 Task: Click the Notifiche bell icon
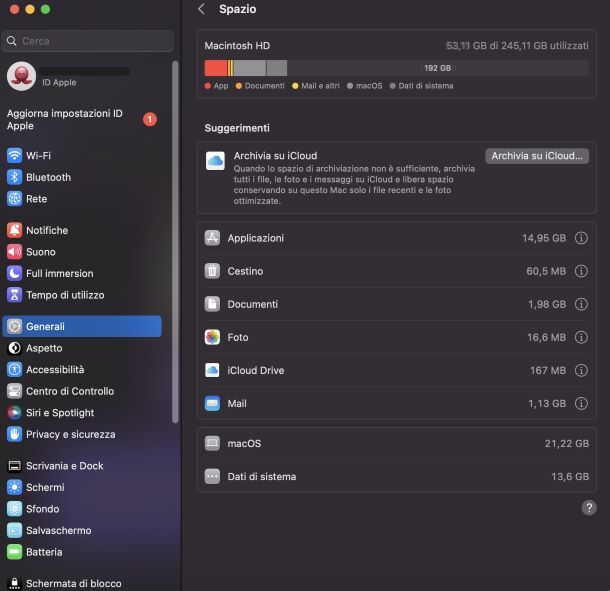point(14,230)
